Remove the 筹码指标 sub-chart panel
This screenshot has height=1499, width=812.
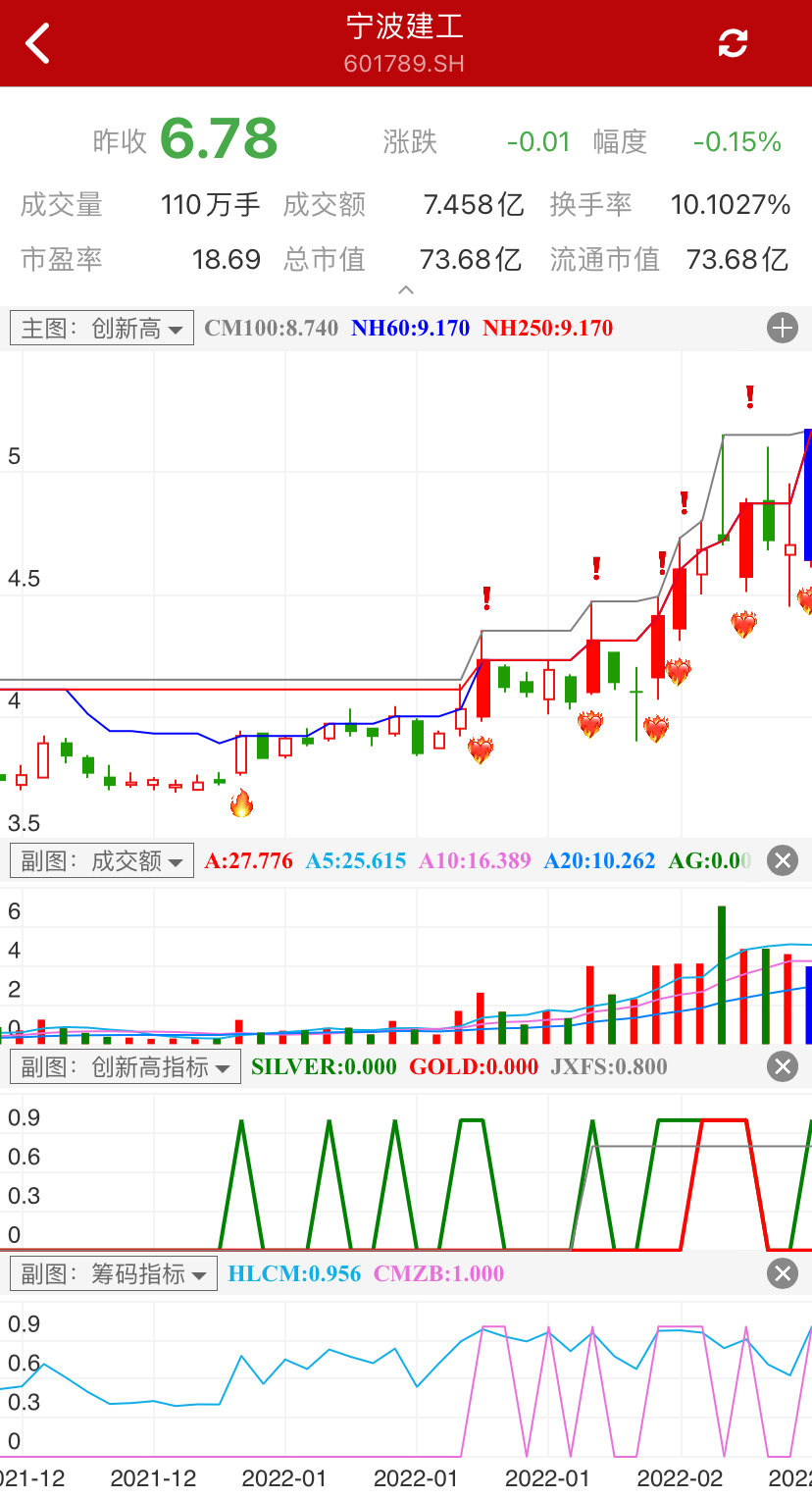click(782, 1274)
